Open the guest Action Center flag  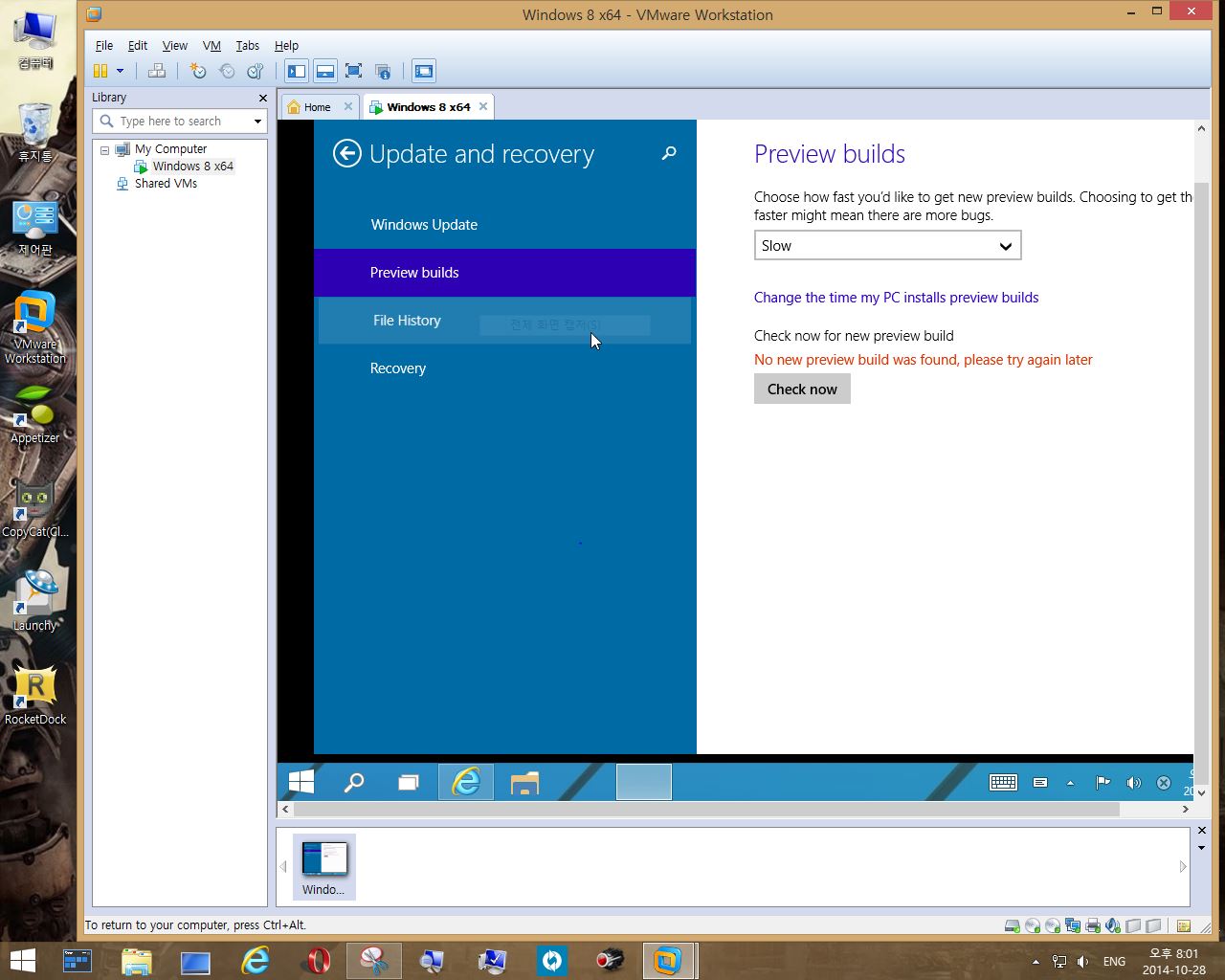pyautogui.click(x=1102, y=782)
